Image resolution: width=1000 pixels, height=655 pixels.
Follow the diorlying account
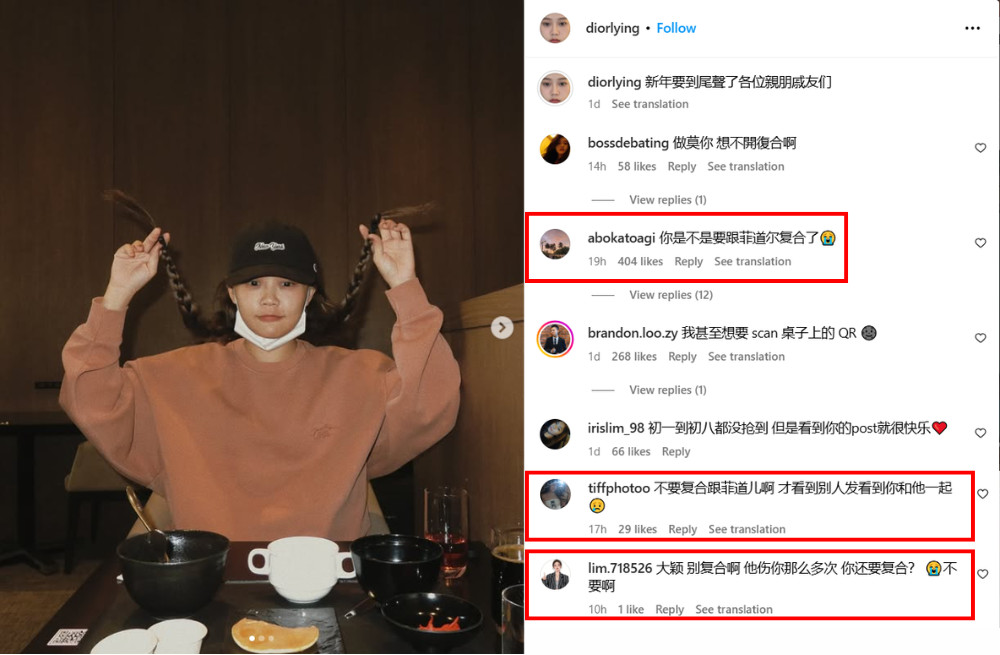click(676, 28)
